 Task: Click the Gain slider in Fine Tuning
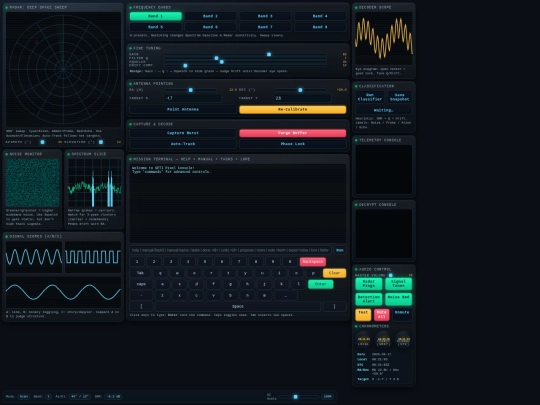[245, 54]
